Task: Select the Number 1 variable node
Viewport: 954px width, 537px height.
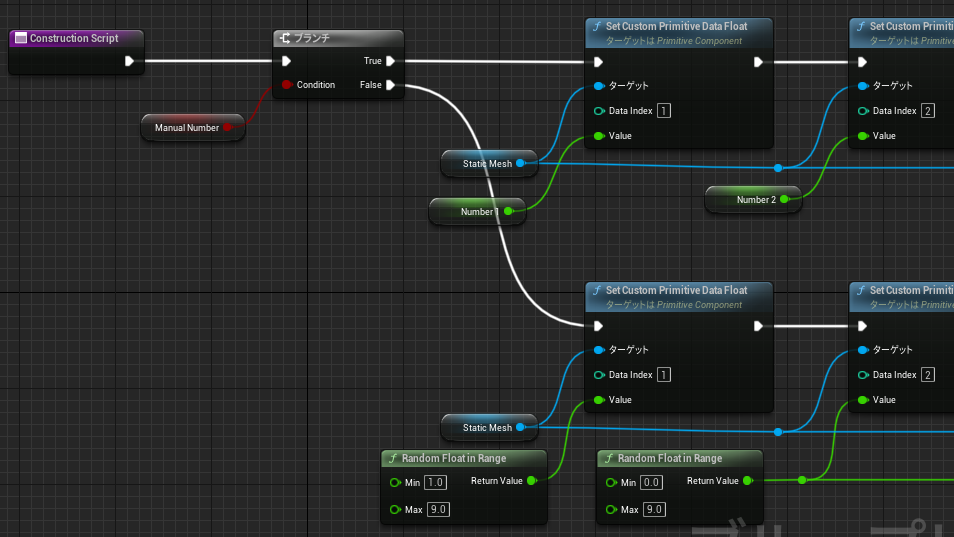Action: [x=477, y=212]
